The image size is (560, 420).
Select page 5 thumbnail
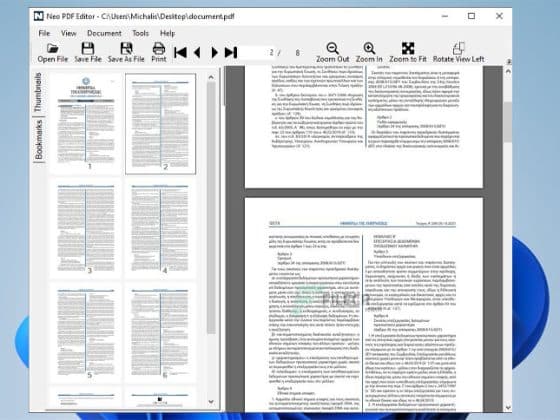click(x=86, y=333)
